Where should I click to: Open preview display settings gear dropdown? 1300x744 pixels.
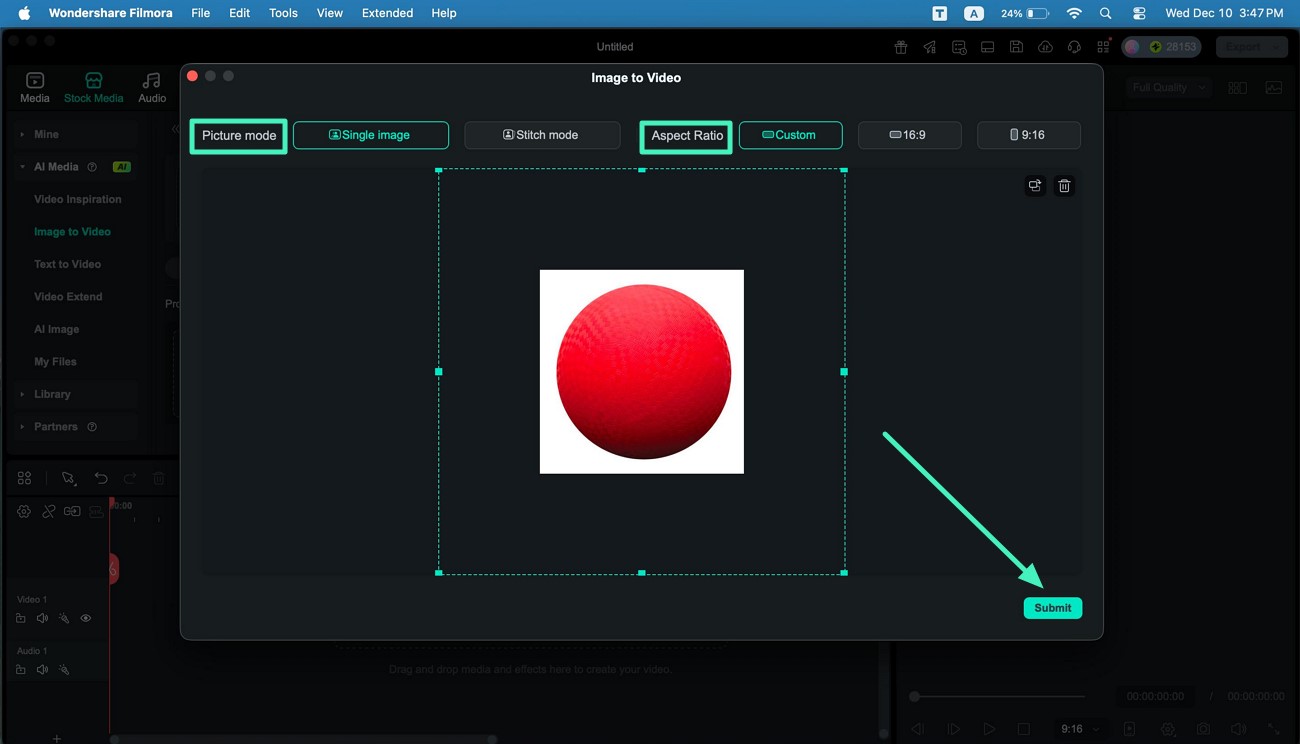[1170, 730]
